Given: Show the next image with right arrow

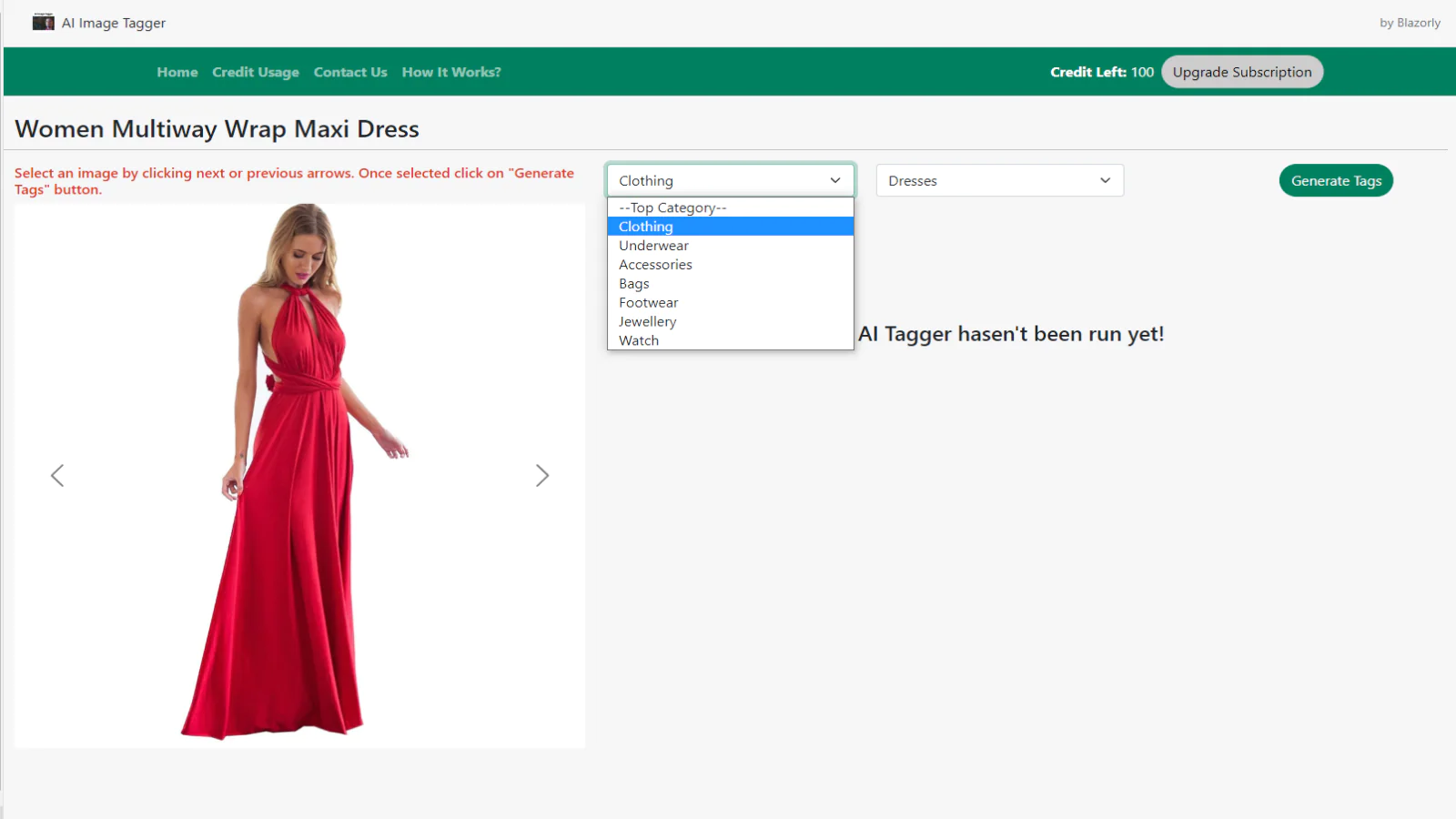Looking at the screenshot, I should (542, 476).
